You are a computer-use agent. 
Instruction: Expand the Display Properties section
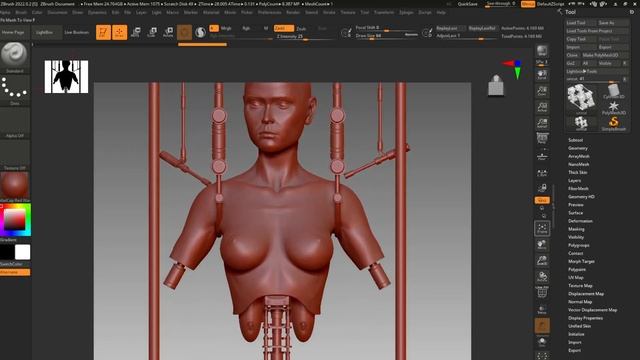tap(585, 318)
